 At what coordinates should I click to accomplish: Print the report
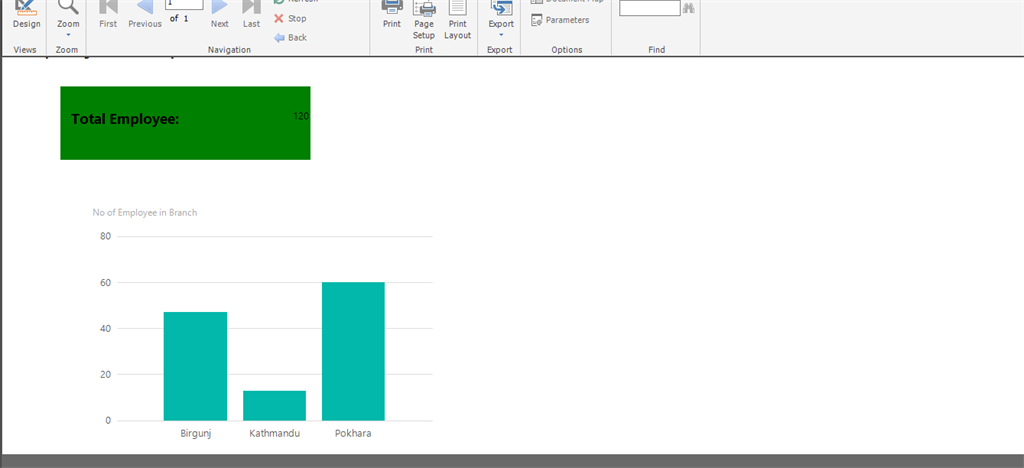coord(392,16)
